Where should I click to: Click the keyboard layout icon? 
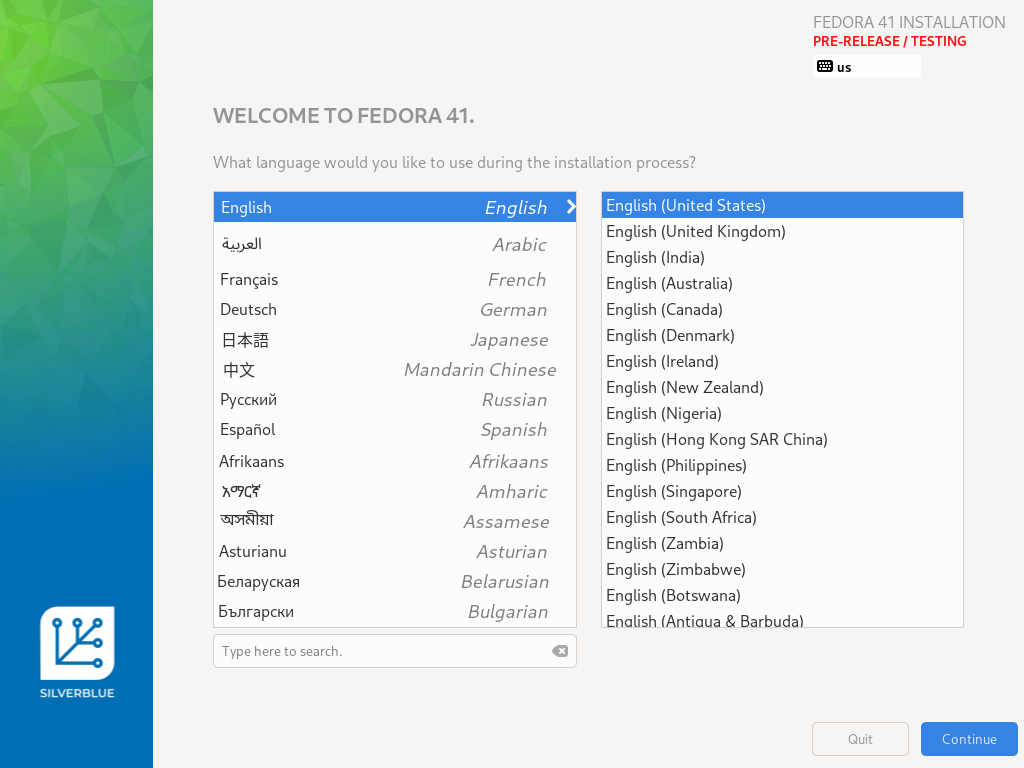(x=825, y=66)
